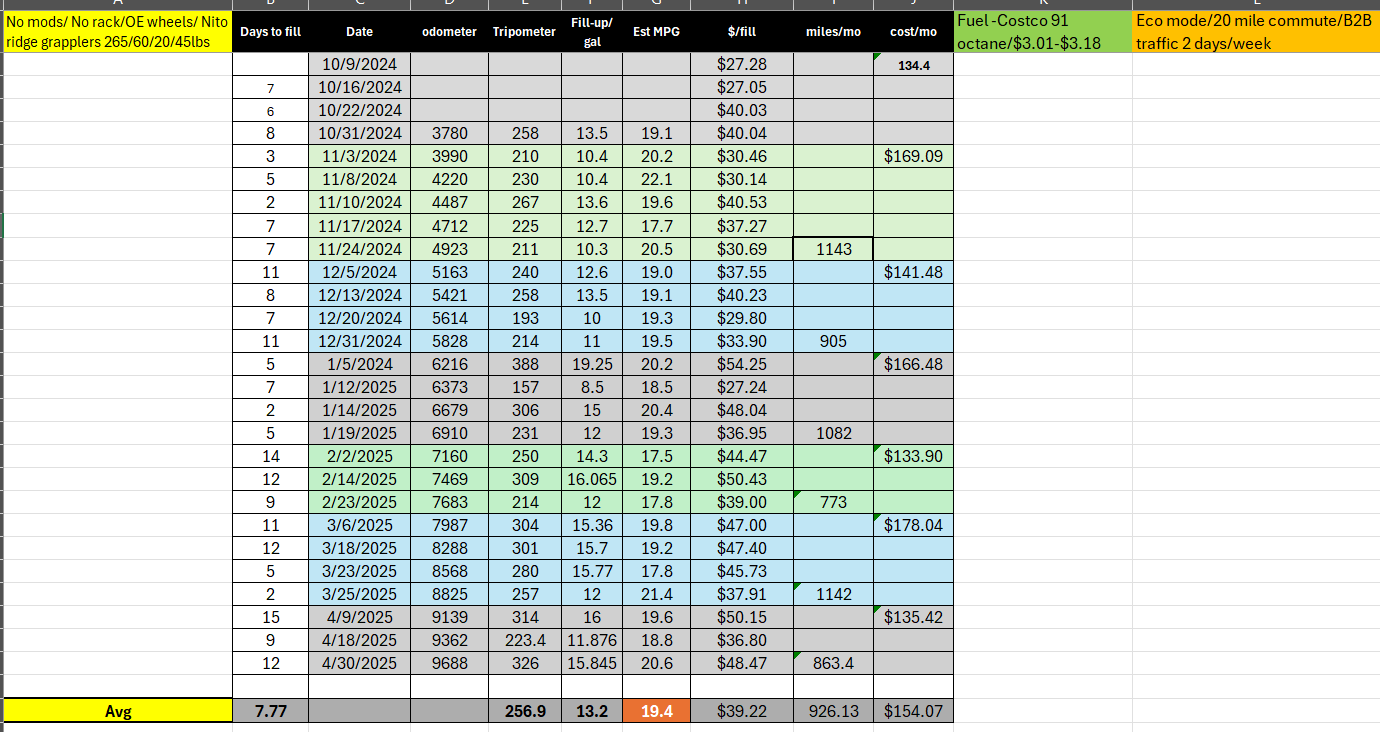The height and width of the screenshot is (732, 1380).
Task: Select the orange average MPG cell 19.4
Action: (x=656, y=711)
